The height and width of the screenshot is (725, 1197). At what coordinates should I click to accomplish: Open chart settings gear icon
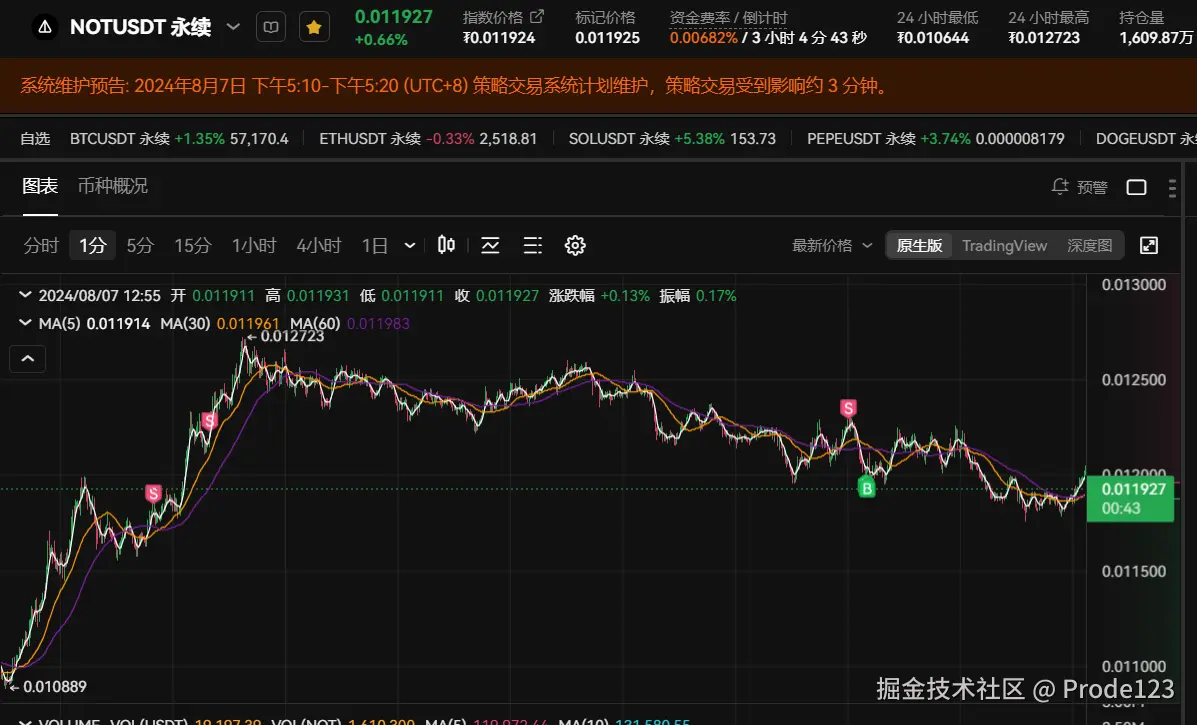point(575,245)
